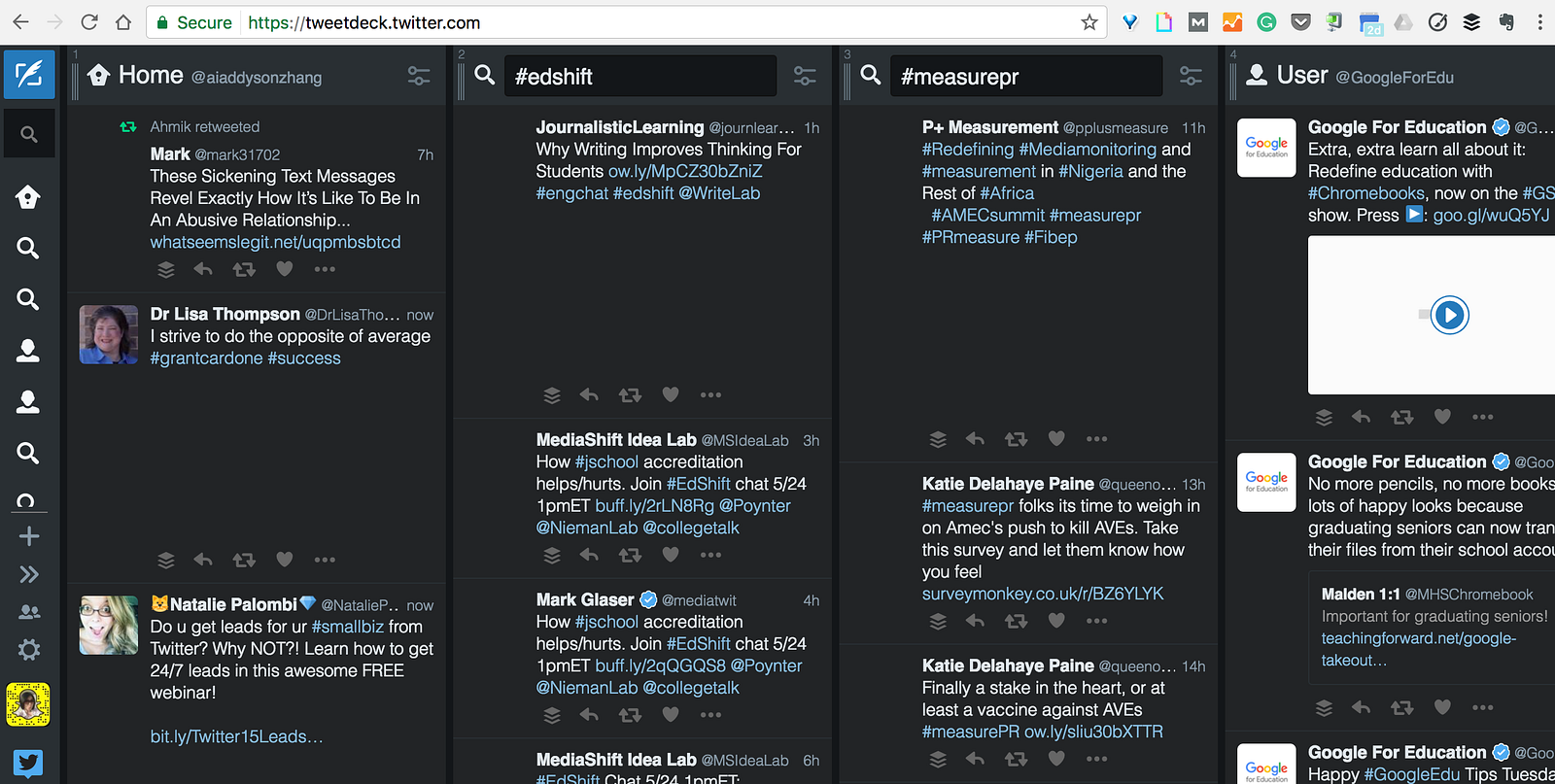Follow the bit.ly/Twitter15Leads link
1555x784 pixels.
click(236, 736)
